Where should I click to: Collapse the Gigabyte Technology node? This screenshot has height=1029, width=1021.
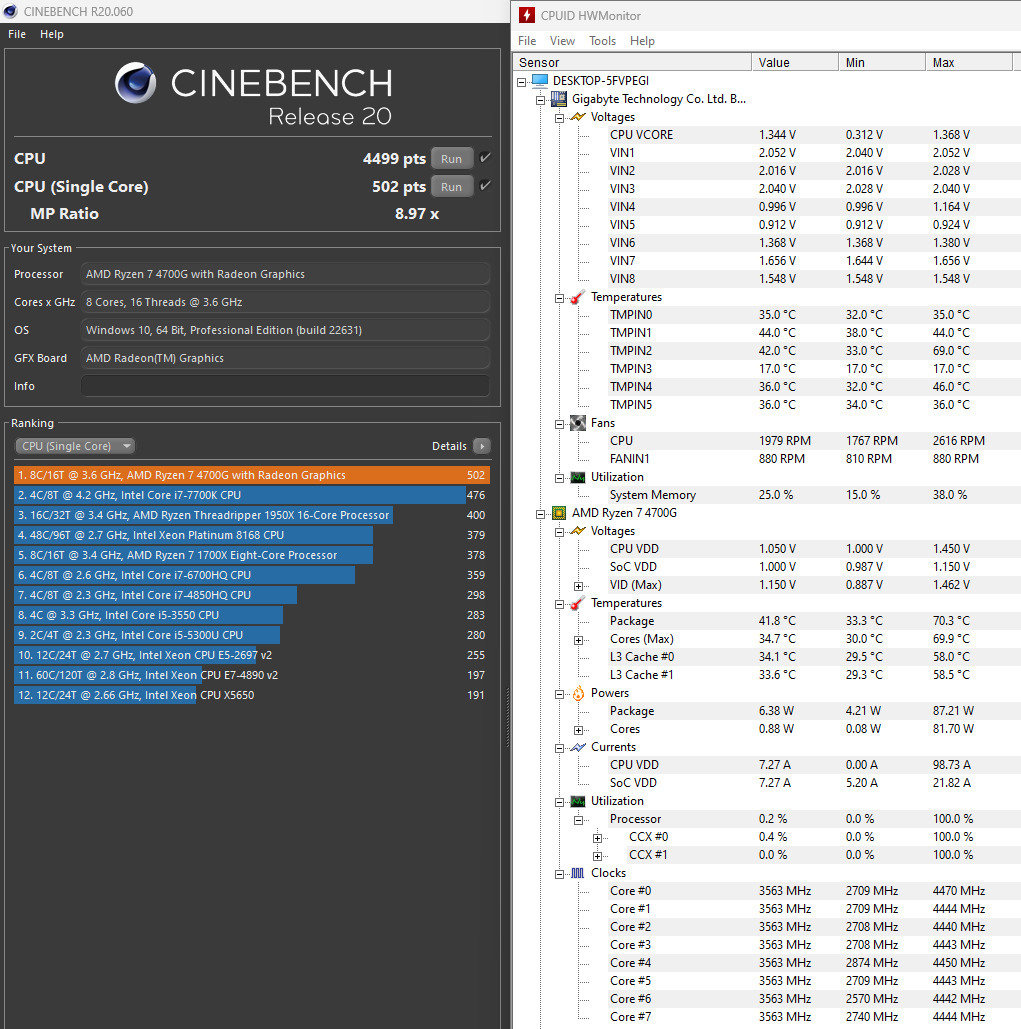(x=541, y=100)
